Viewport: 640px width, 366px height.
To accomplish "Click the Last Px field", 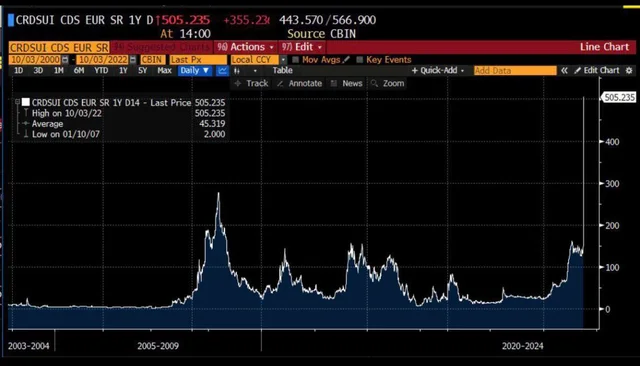I will (x=198, y=60).
